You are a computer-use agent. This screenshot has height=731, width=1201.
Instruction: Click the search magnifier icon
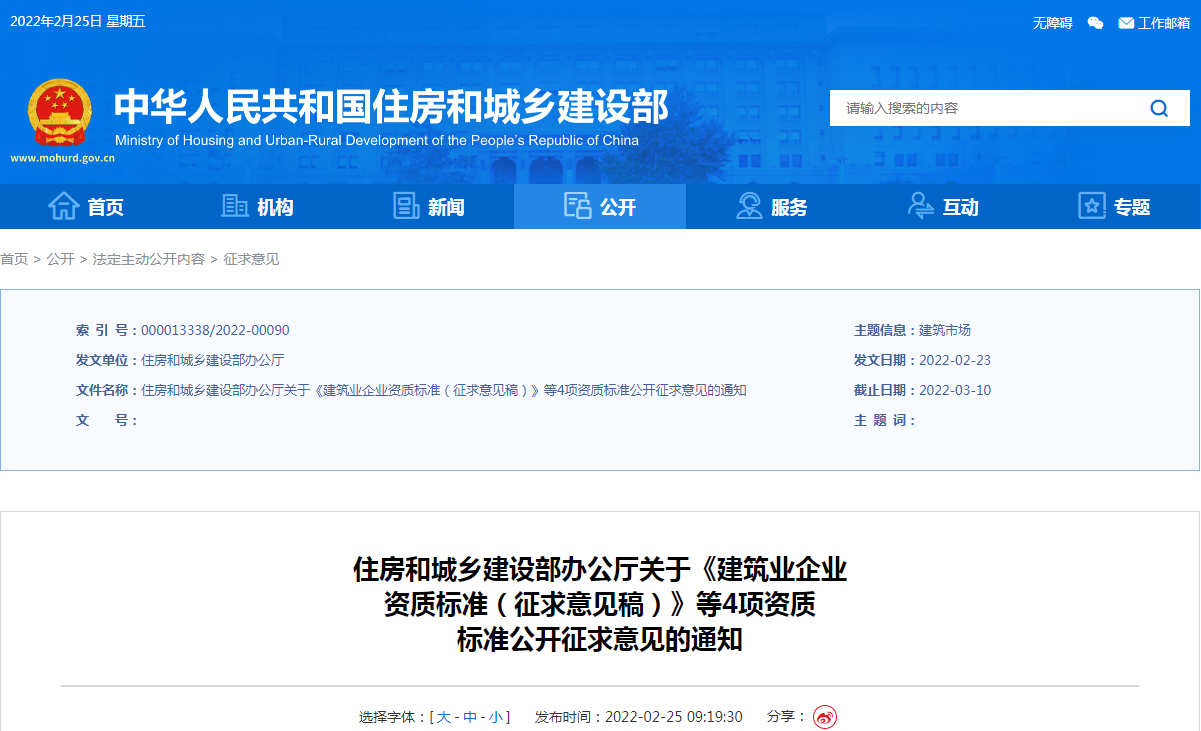(x=1159, y=108)
